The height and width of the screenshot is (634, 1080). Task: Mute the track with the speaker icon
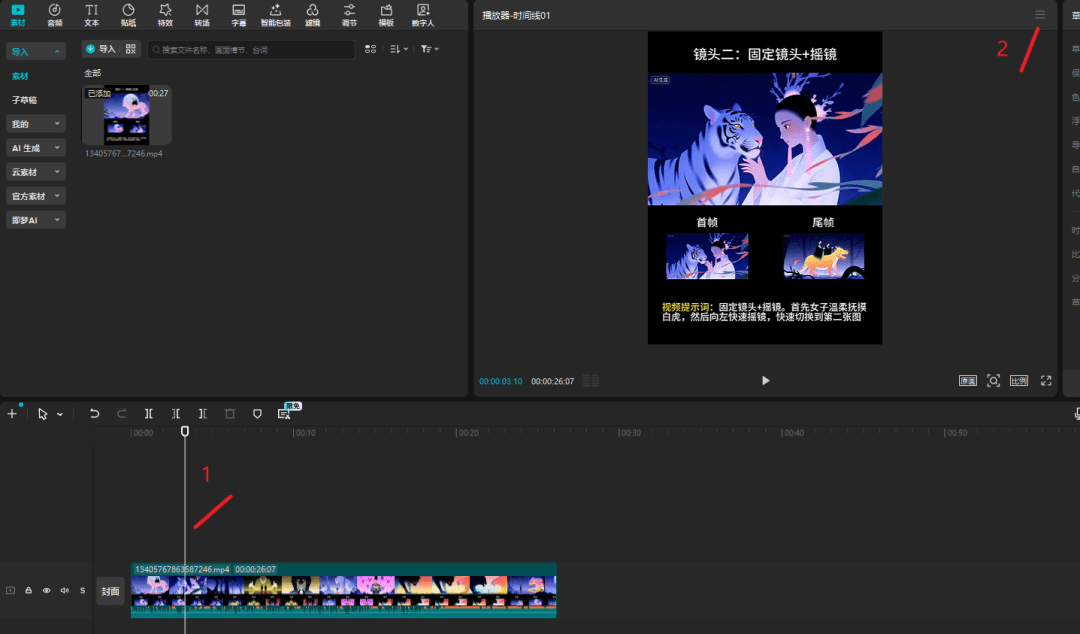(64, 590)
